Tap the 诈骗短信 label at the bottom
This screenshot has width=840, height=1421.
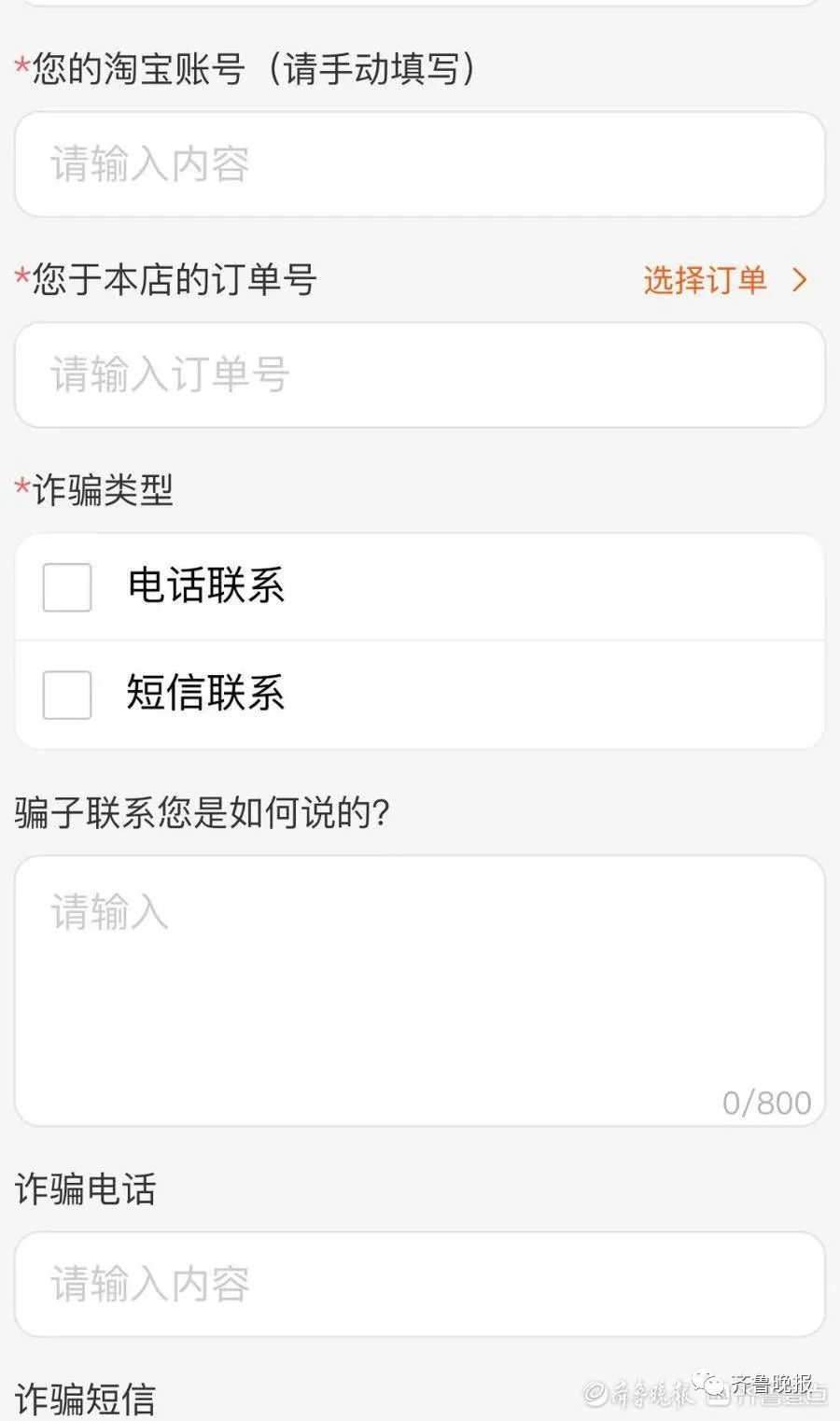(86, 1399)
